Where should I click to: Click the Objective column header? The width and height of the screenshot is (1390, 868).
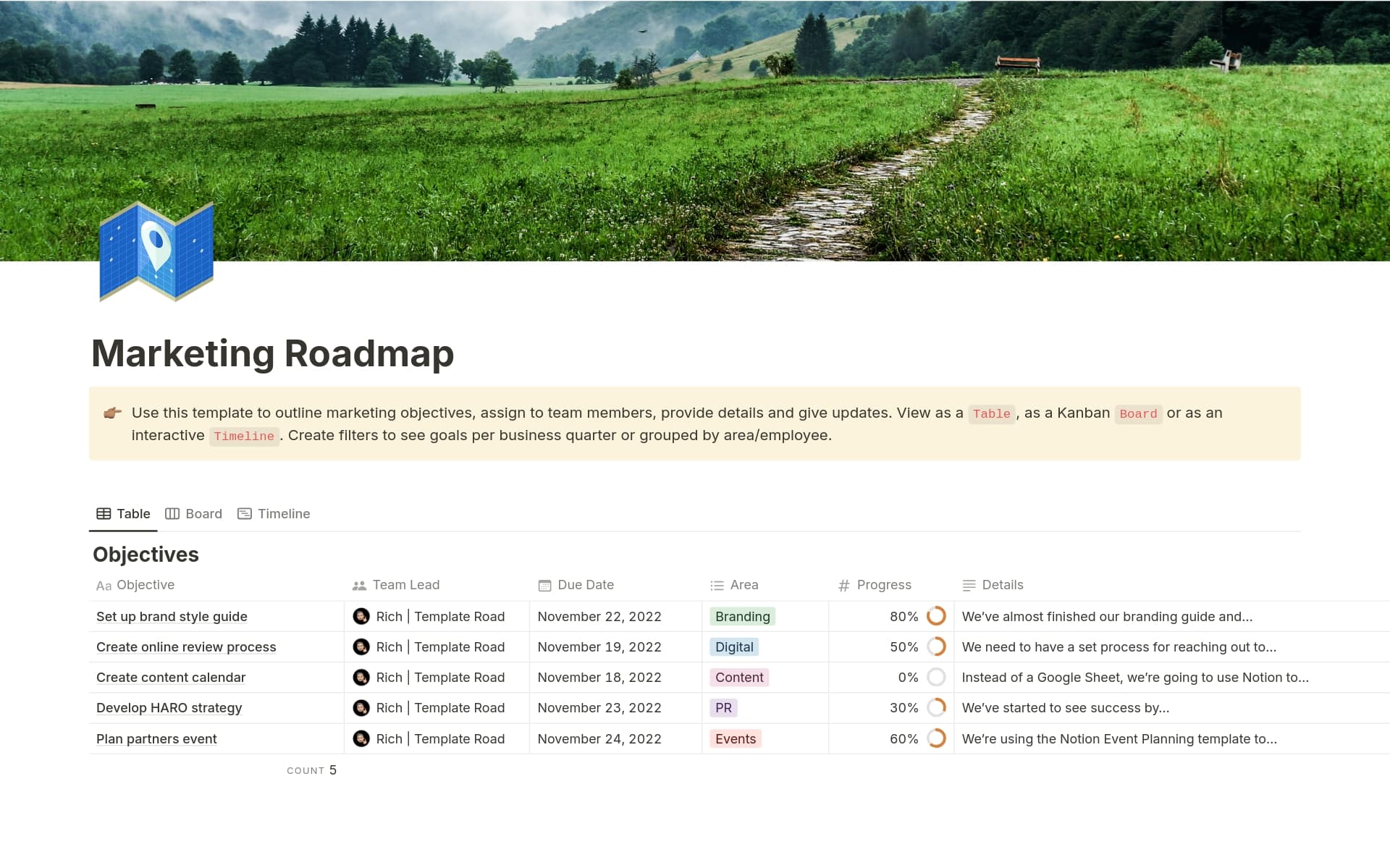click(145, 585)
